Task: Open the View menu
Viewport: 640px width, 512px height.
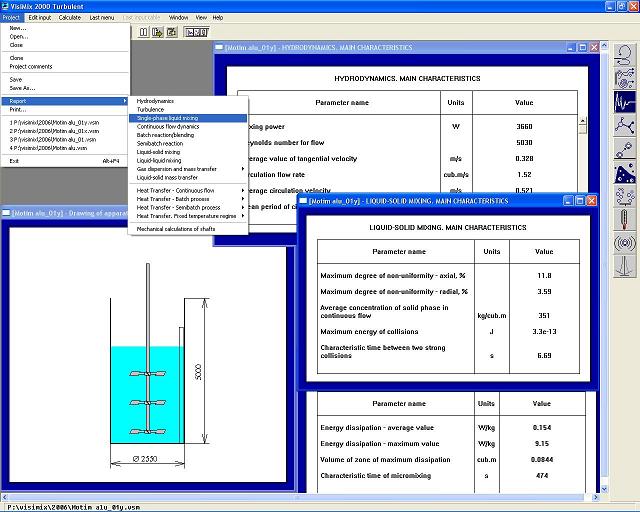Action: coord(201,17)
